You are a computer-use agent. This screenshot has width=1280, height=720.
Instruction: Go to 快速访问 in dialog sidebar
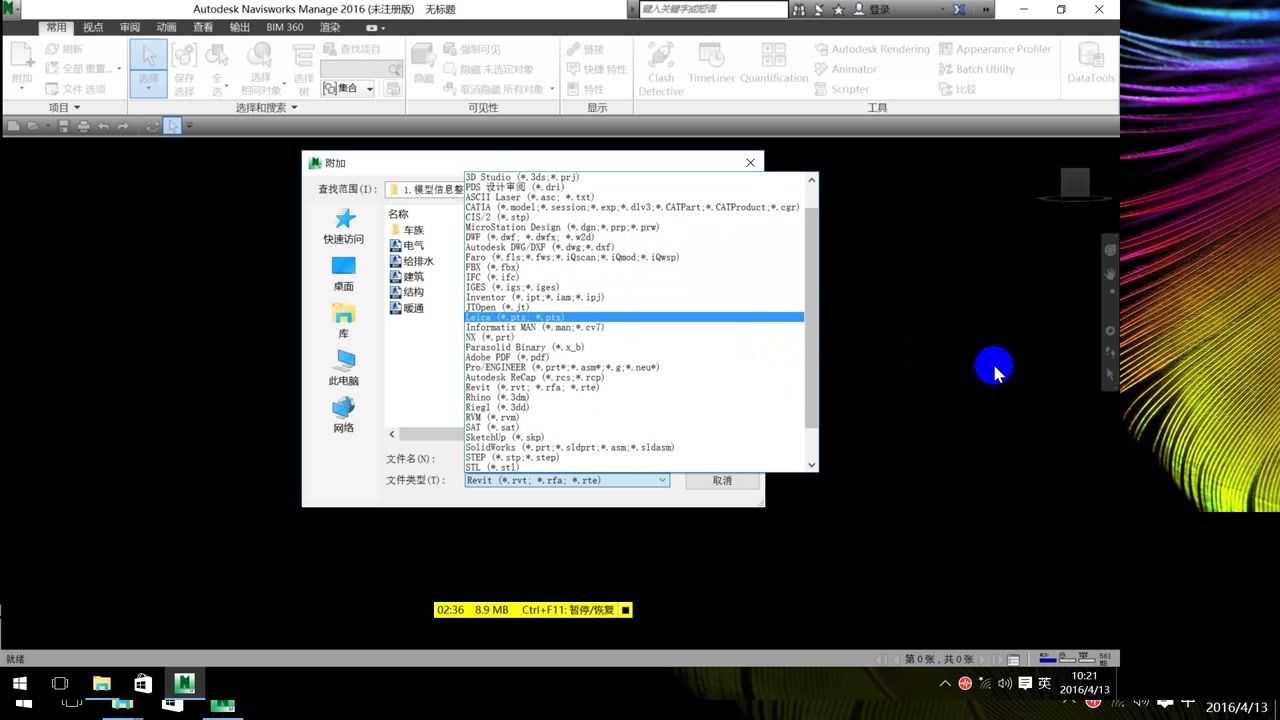[343, 227]
